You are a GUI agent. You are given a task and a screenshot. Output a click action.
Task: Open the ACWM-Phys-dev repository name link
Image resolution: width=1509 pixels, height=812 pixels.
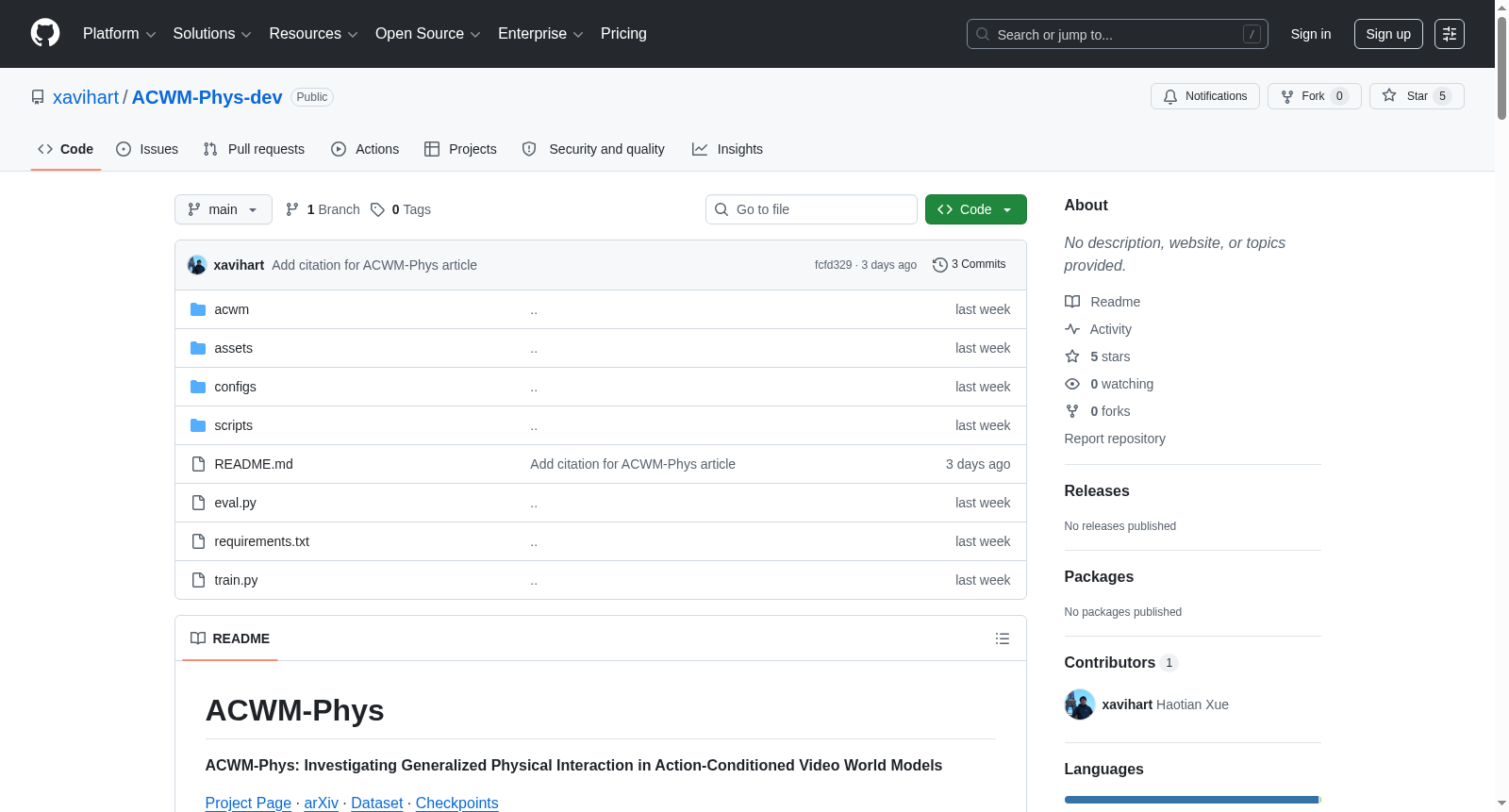click(x=207, y=97)
